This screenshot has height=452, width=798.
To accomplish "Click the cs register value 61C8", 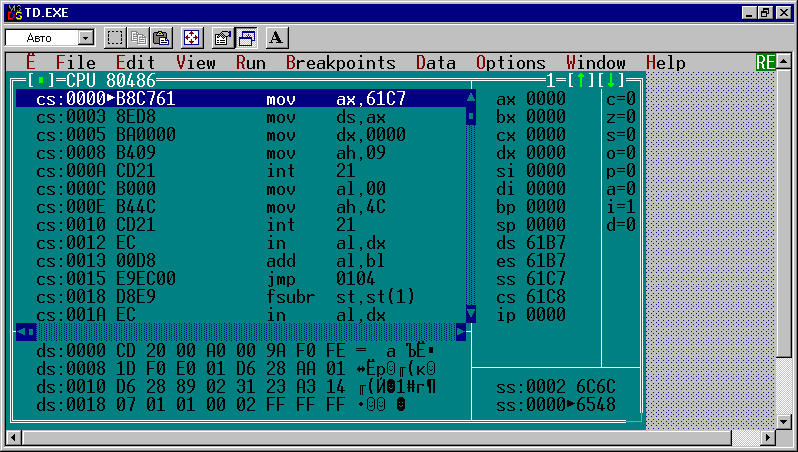I will tap(546, 297).
